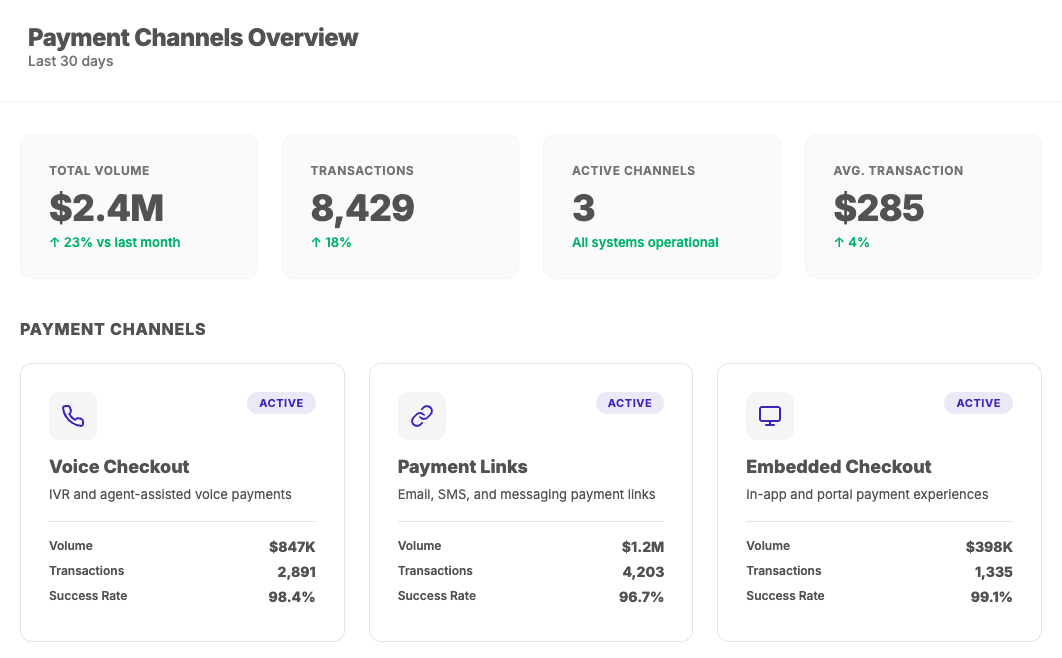This screenshot has width=1062, height=658.
Task: Select the Transactions 8,429 stat card
Action: 400,207
